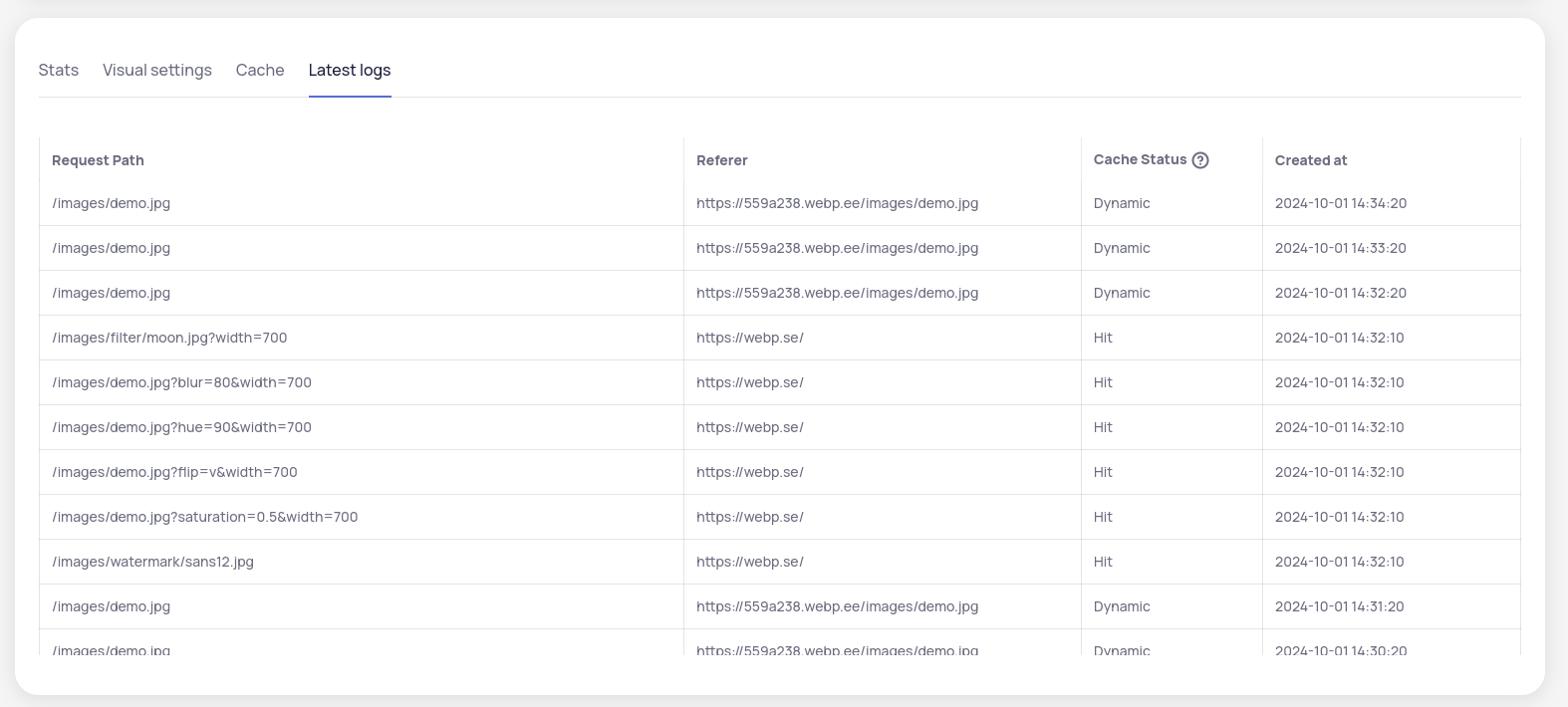Click the Cache Status column header text
1568x707 pixels.
[x=1140, y=159]
